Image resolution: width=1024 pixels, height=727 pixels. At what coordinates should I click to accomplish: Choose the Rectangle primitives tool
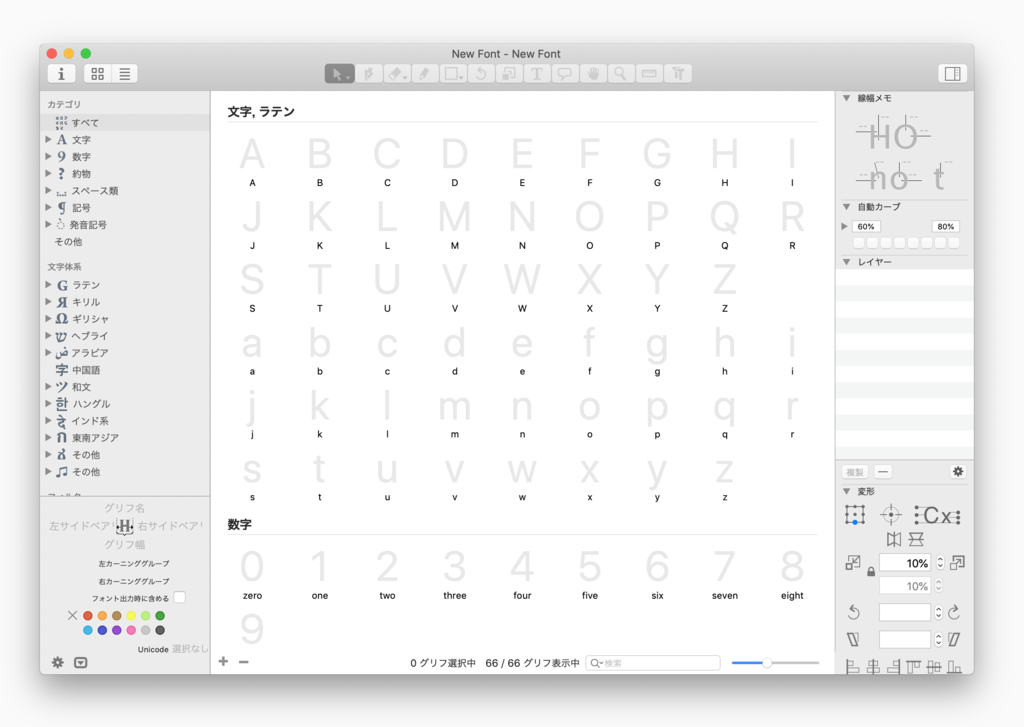453,74
